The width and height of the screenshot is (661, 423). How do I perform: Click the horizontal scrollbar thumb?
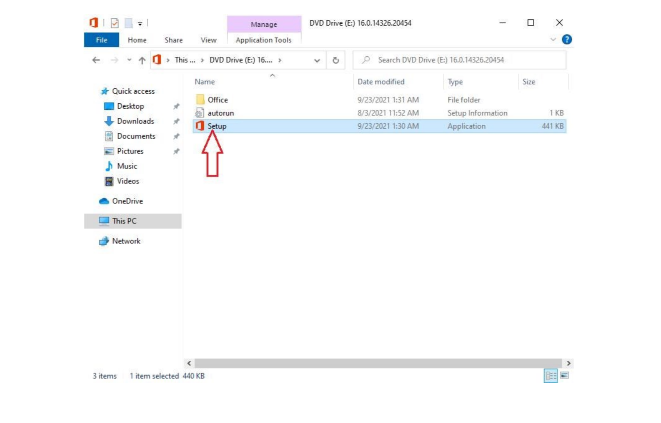pos(378,363)
